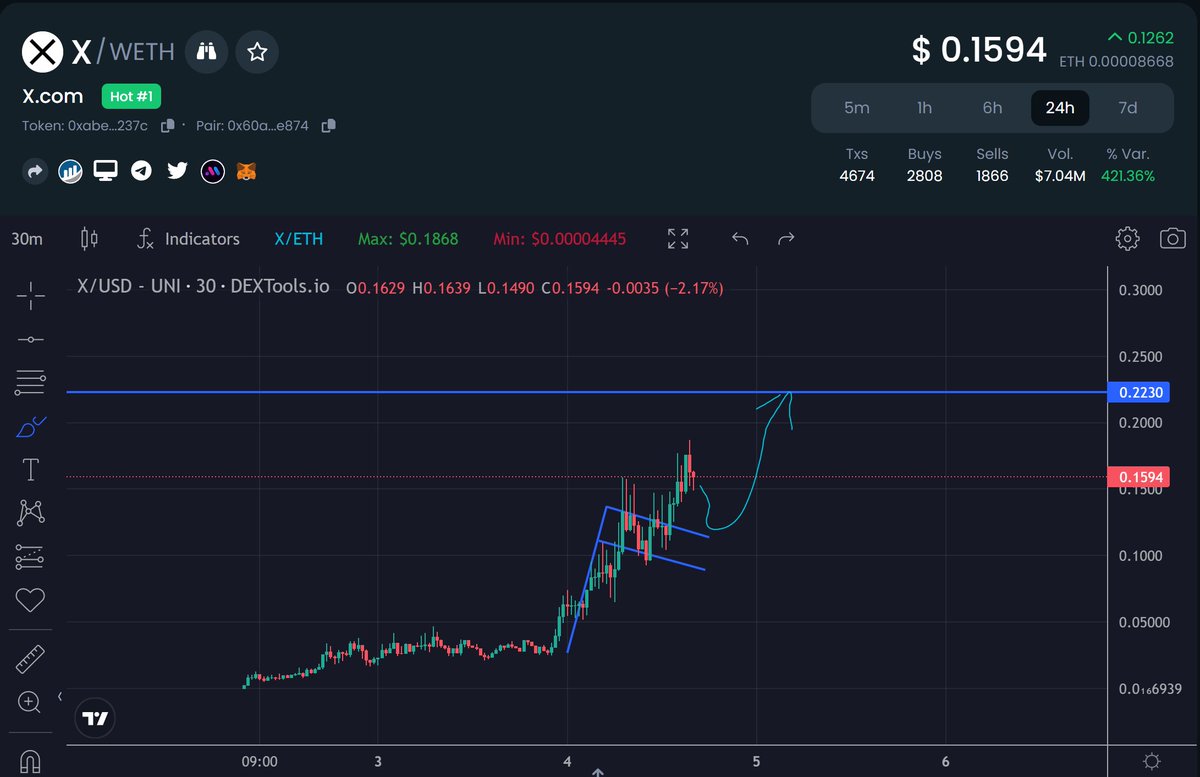Click the 0.3000 price axis label
Screen dimensions: 1200x777
(x=1140, y=290)
